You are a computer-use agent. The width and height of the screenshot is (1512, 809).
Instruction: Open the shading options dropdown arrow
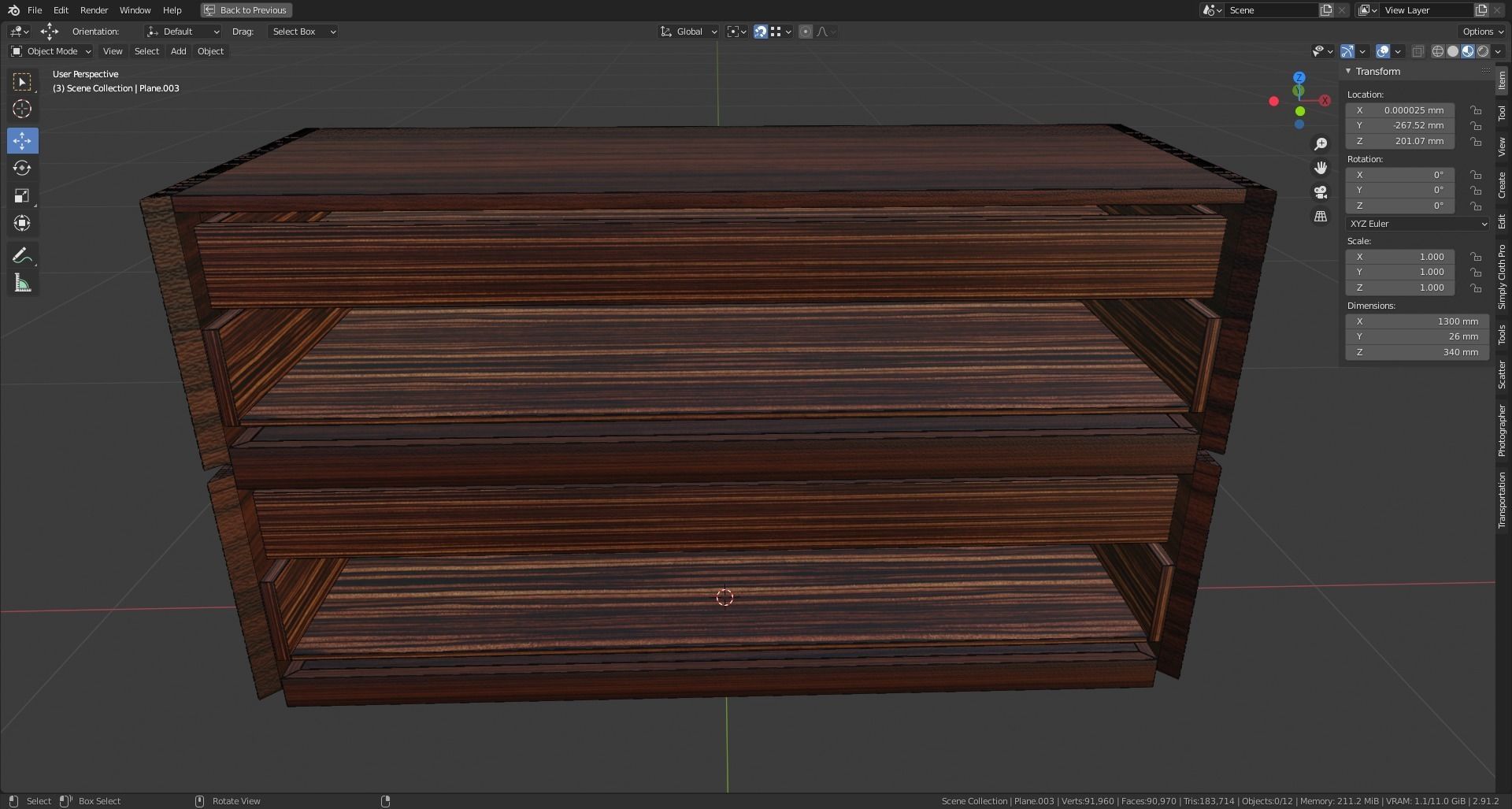(1498, 51)
